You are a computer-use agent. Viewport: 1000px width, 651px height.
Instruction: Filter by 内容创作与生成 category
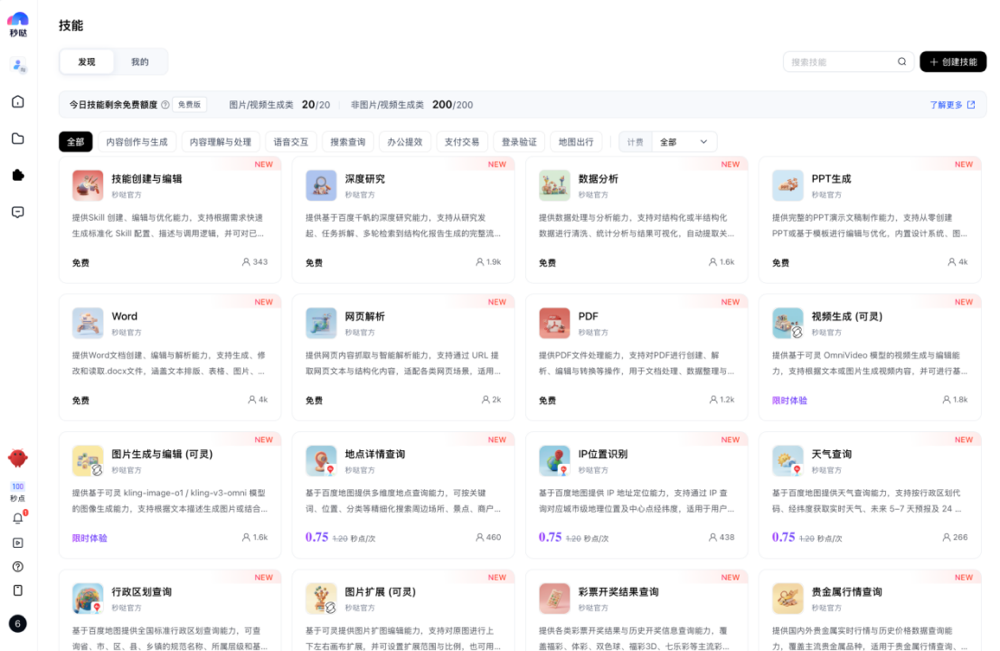(x=136, y=142)
